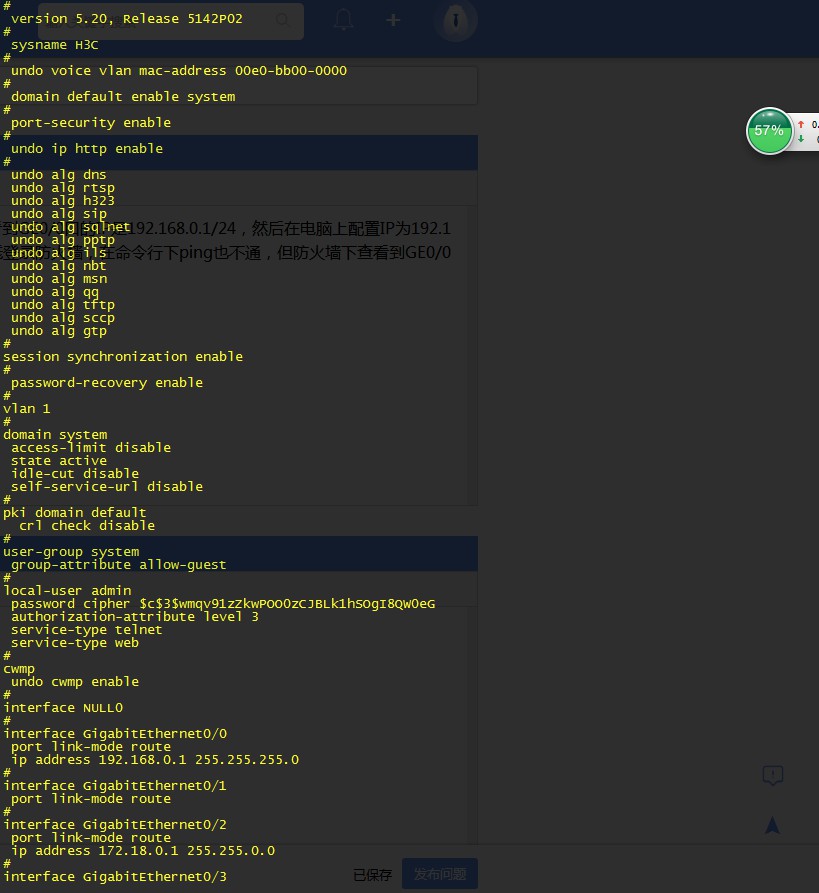819x893 pixels.
Task: Click the 'undo ip http enable' line
Action: coord(87,149)
